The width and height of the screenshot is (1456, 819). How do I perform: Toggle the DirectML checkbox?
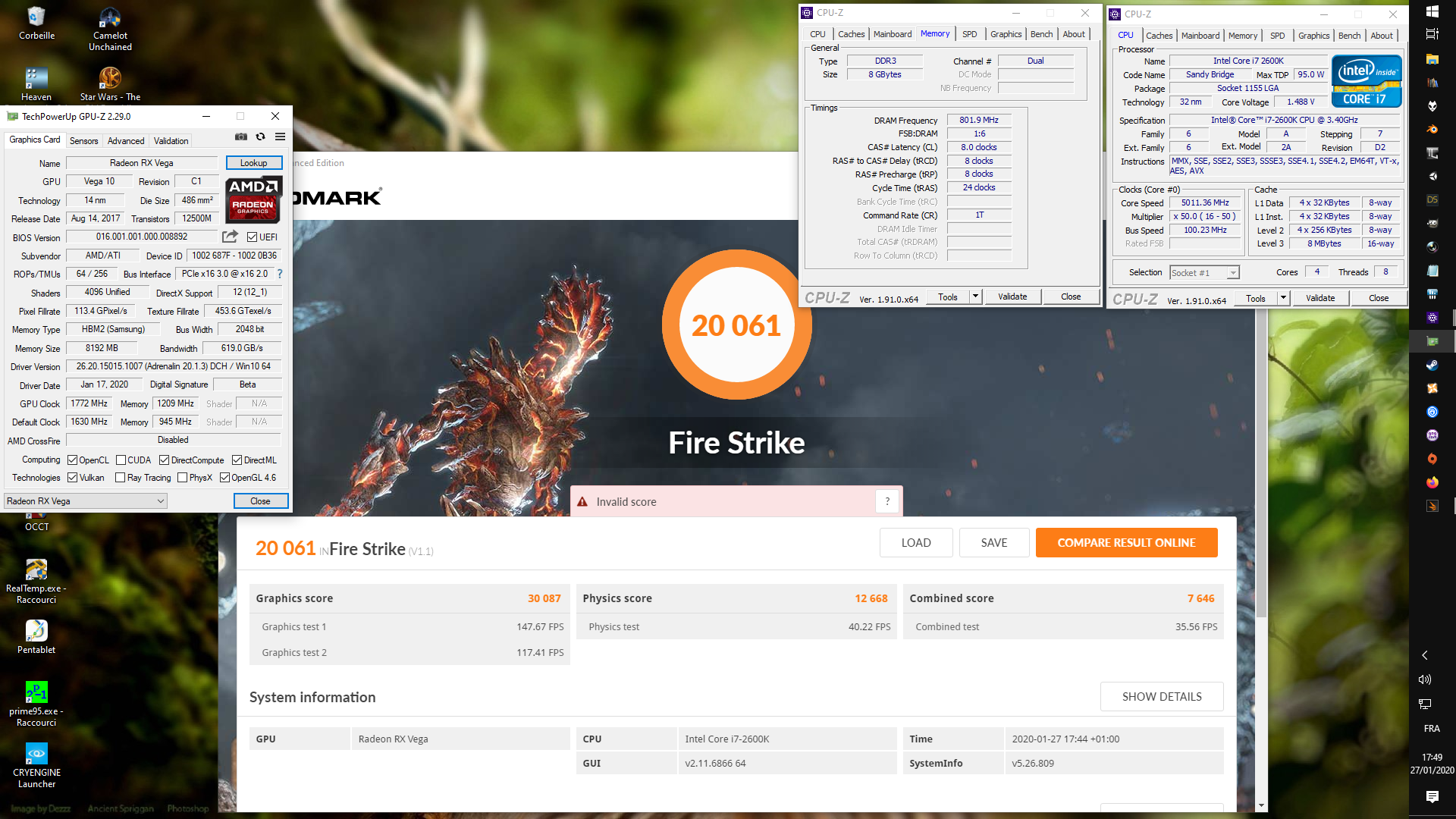(x=237, y=460)
